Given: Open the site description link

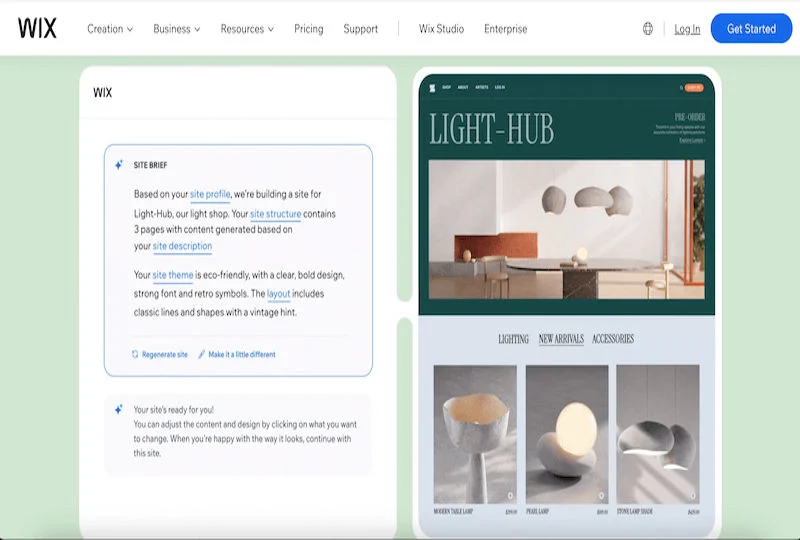Looking at the screenshot, I should pos(182,246).
